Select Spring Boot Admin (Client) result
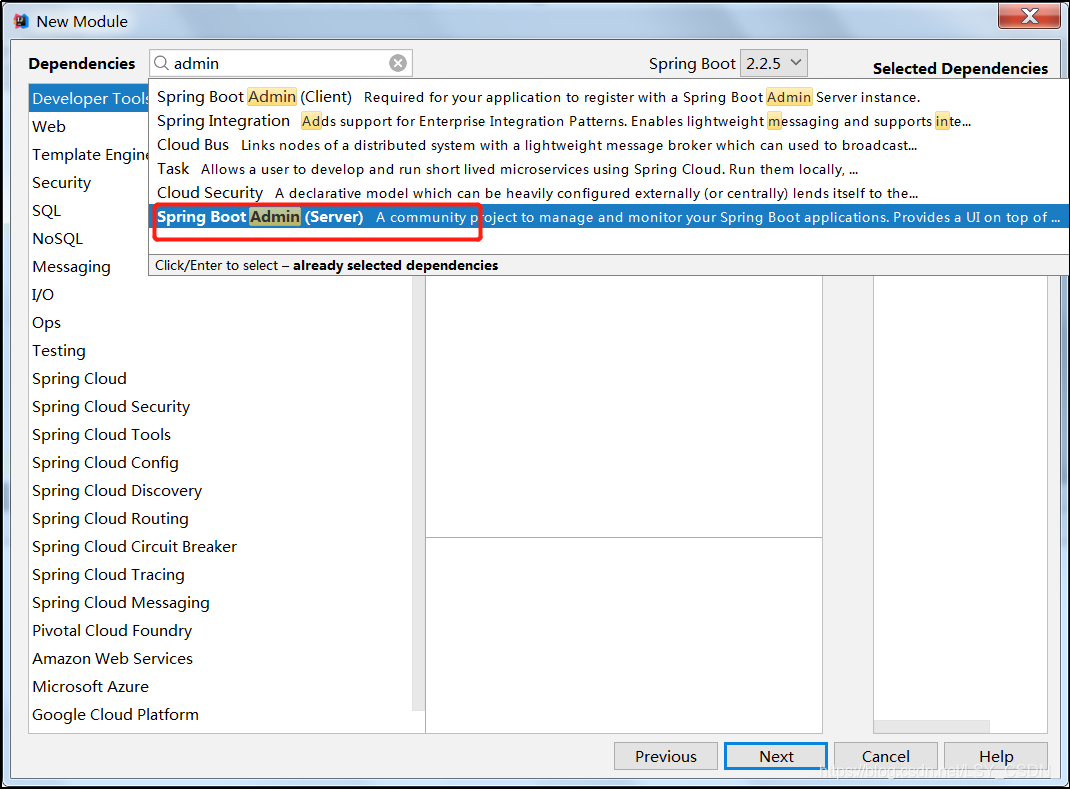 [x=609, y=97]
